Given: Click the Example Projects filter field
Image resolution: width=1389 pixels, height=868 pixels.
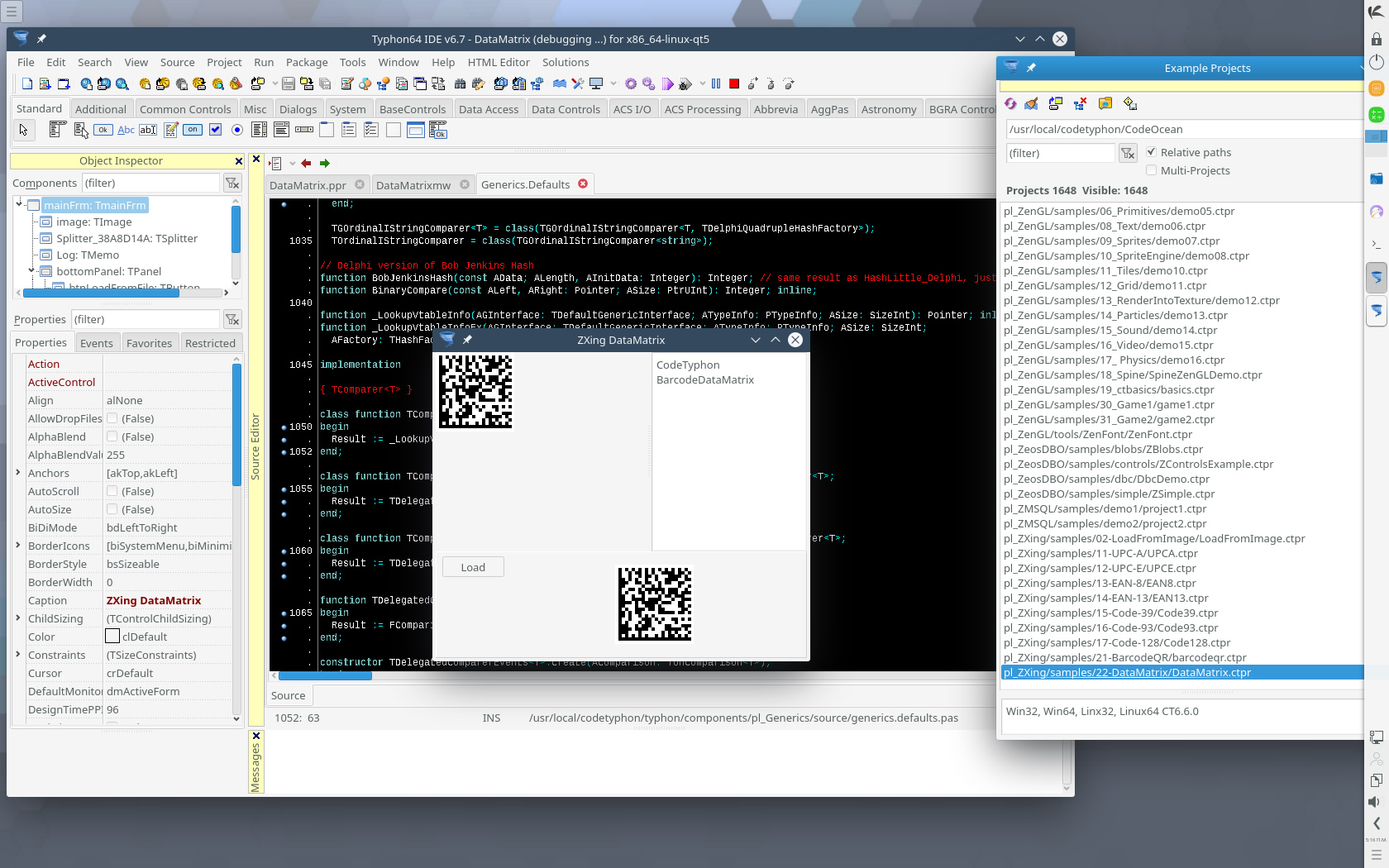Looking at the screenshot, I should tap(1060, 153).
